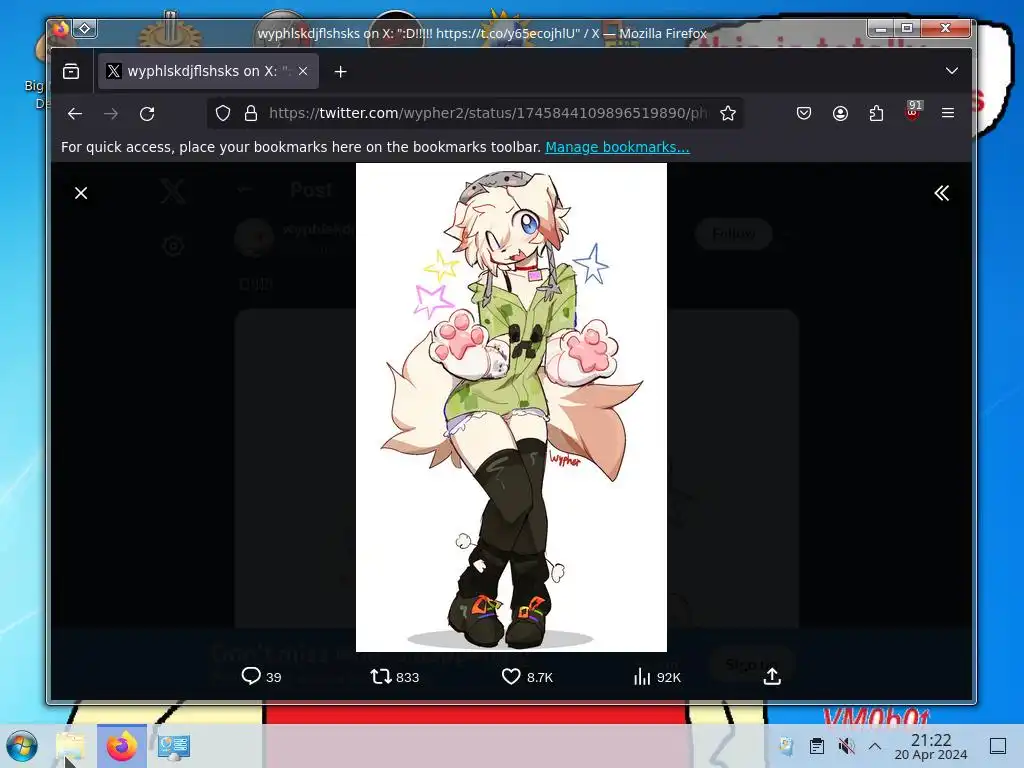
Task: Open the file manager folder in taskbar
Action: [x=70, y=746]
